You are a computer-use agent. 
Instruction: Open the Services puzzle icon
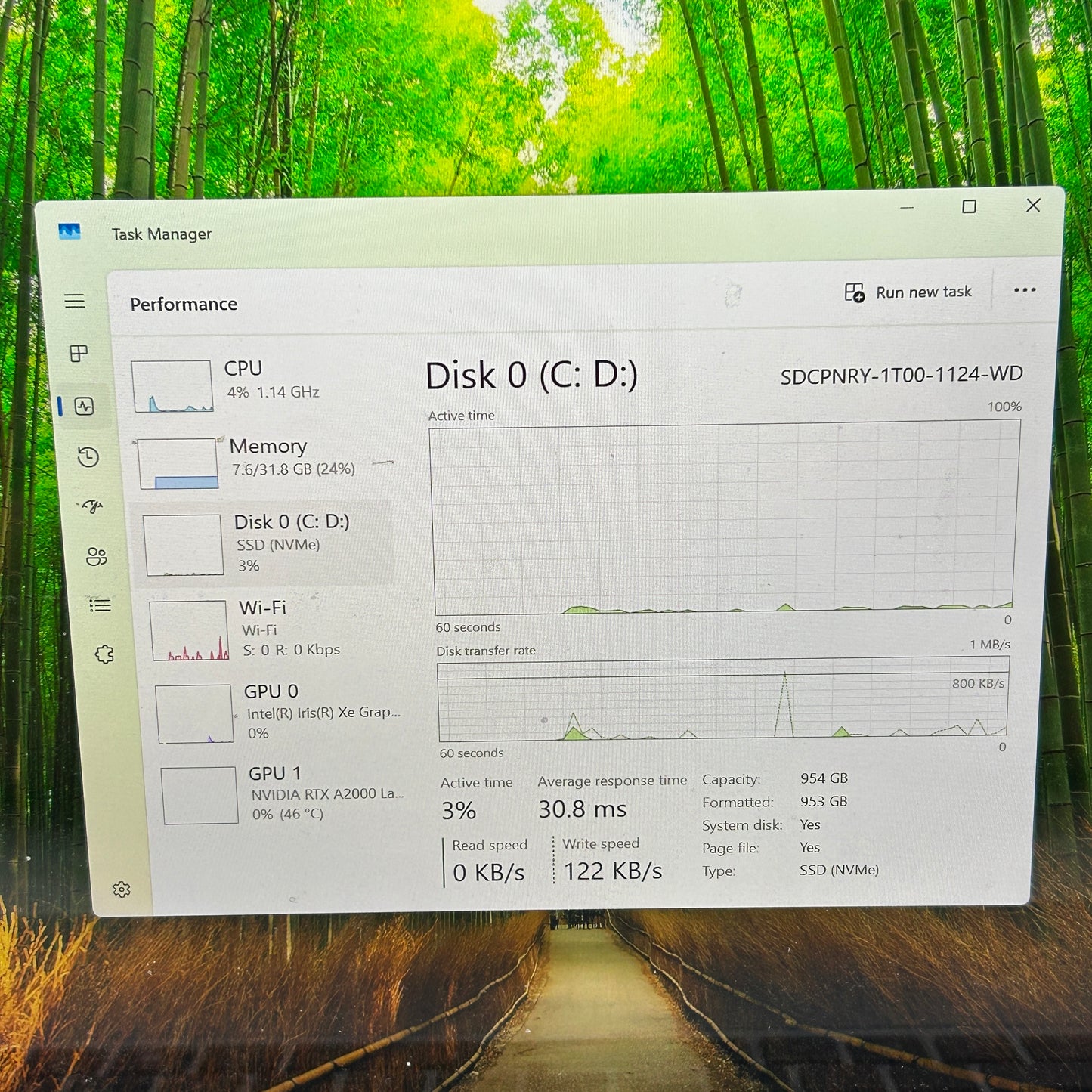point(104,654)
